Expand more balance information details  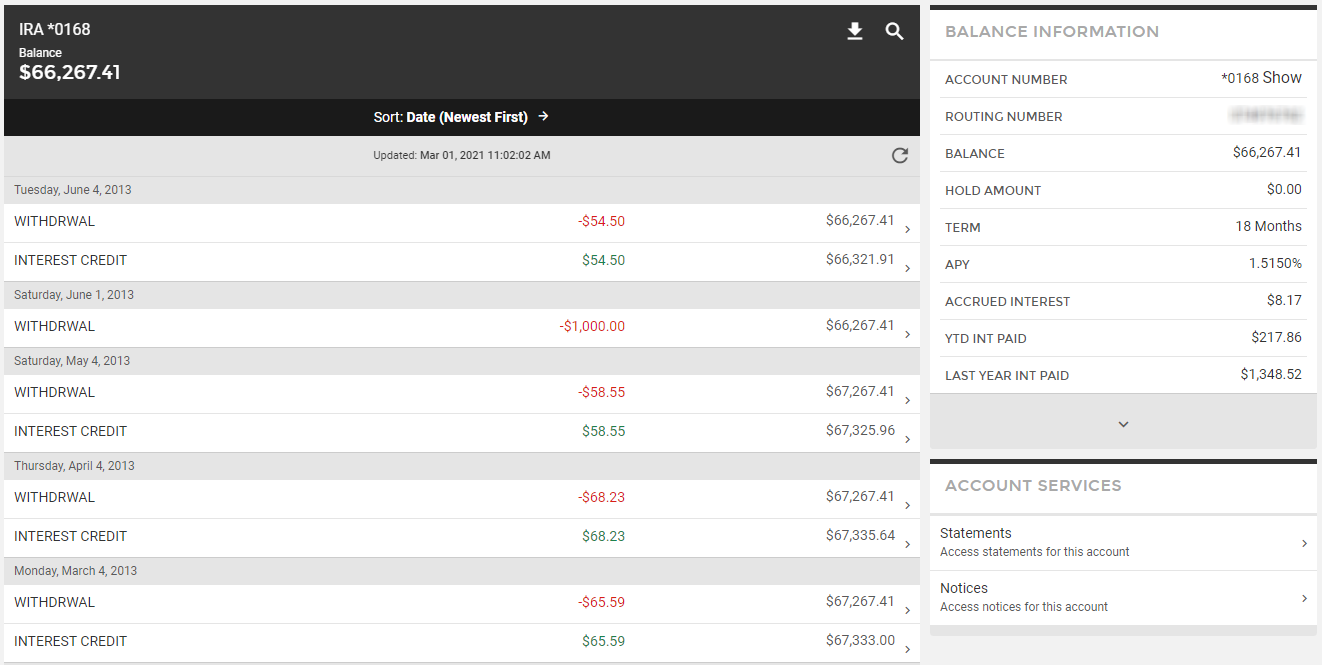[x=1123, y=424]
